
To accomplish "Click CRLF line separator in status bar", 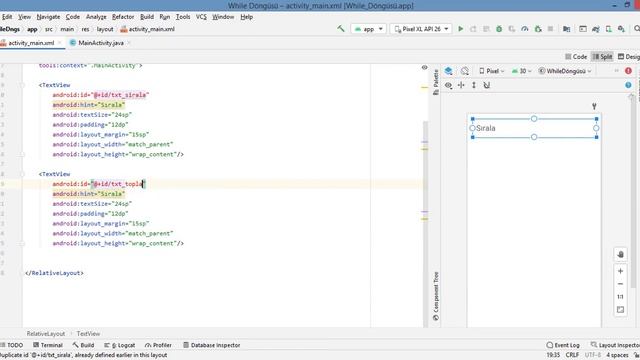I will [x=572, y=355].
